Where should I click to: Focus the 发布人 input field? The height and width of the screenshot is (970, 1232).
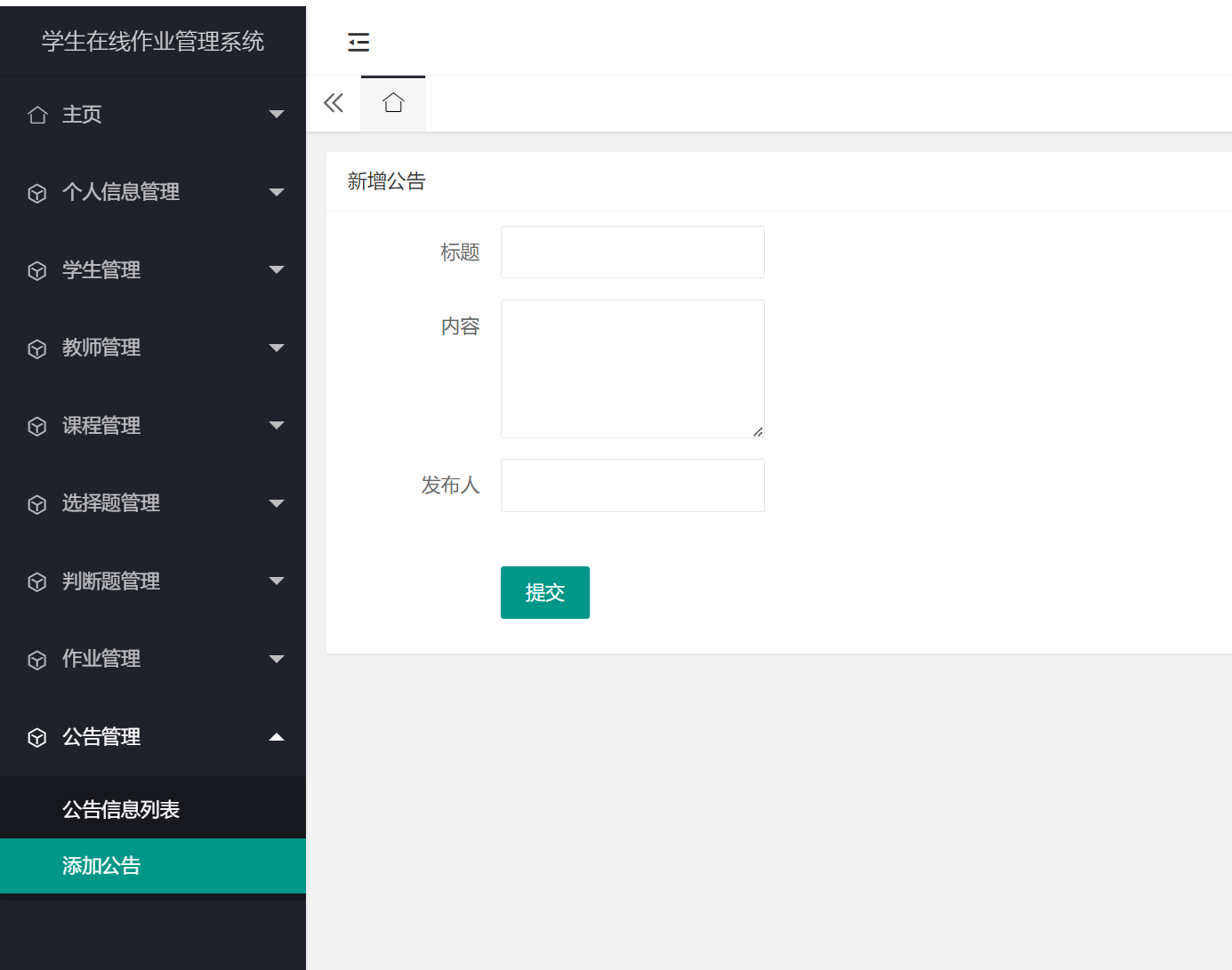coord(632,485)
